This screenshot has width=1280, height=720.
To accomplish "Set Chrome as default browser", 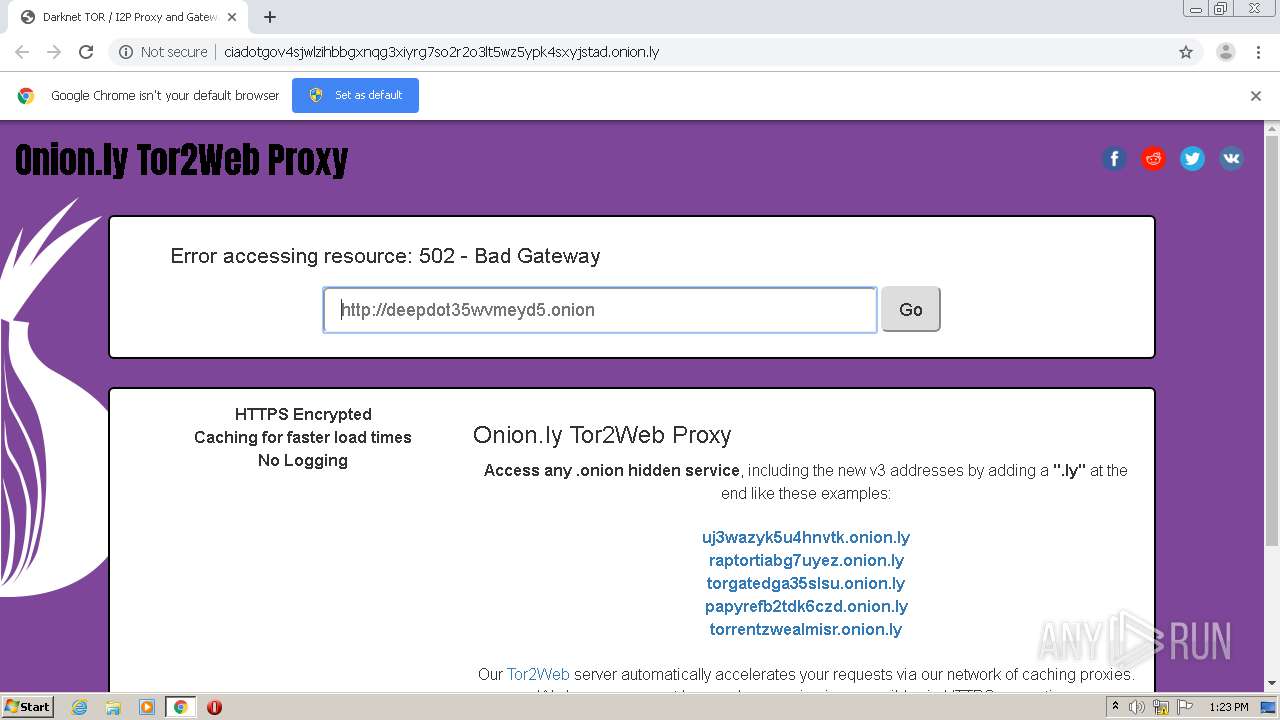I will 355,95.
